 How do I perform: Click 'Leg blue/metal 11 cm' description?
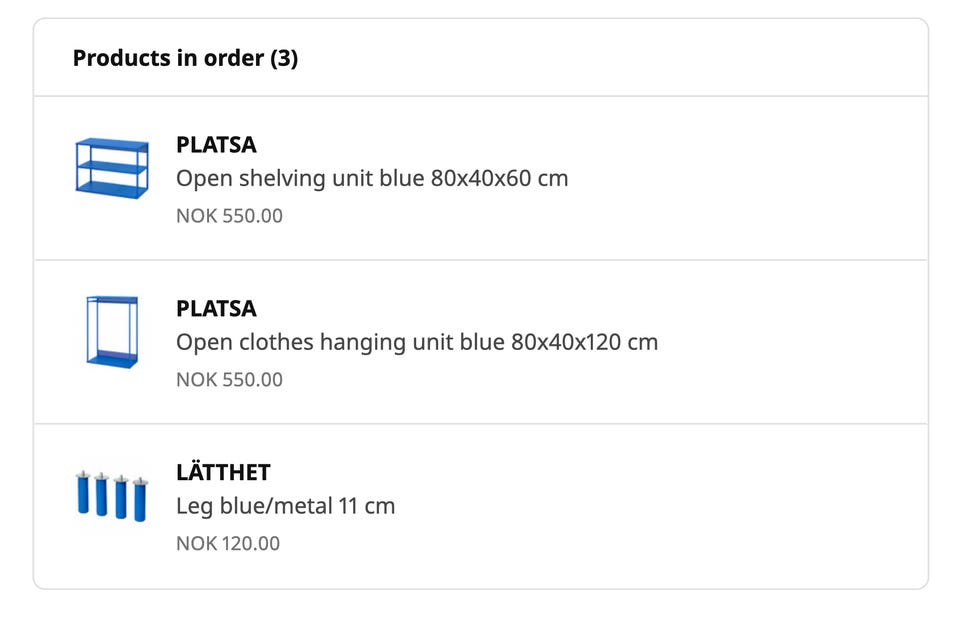click(285, 506)
